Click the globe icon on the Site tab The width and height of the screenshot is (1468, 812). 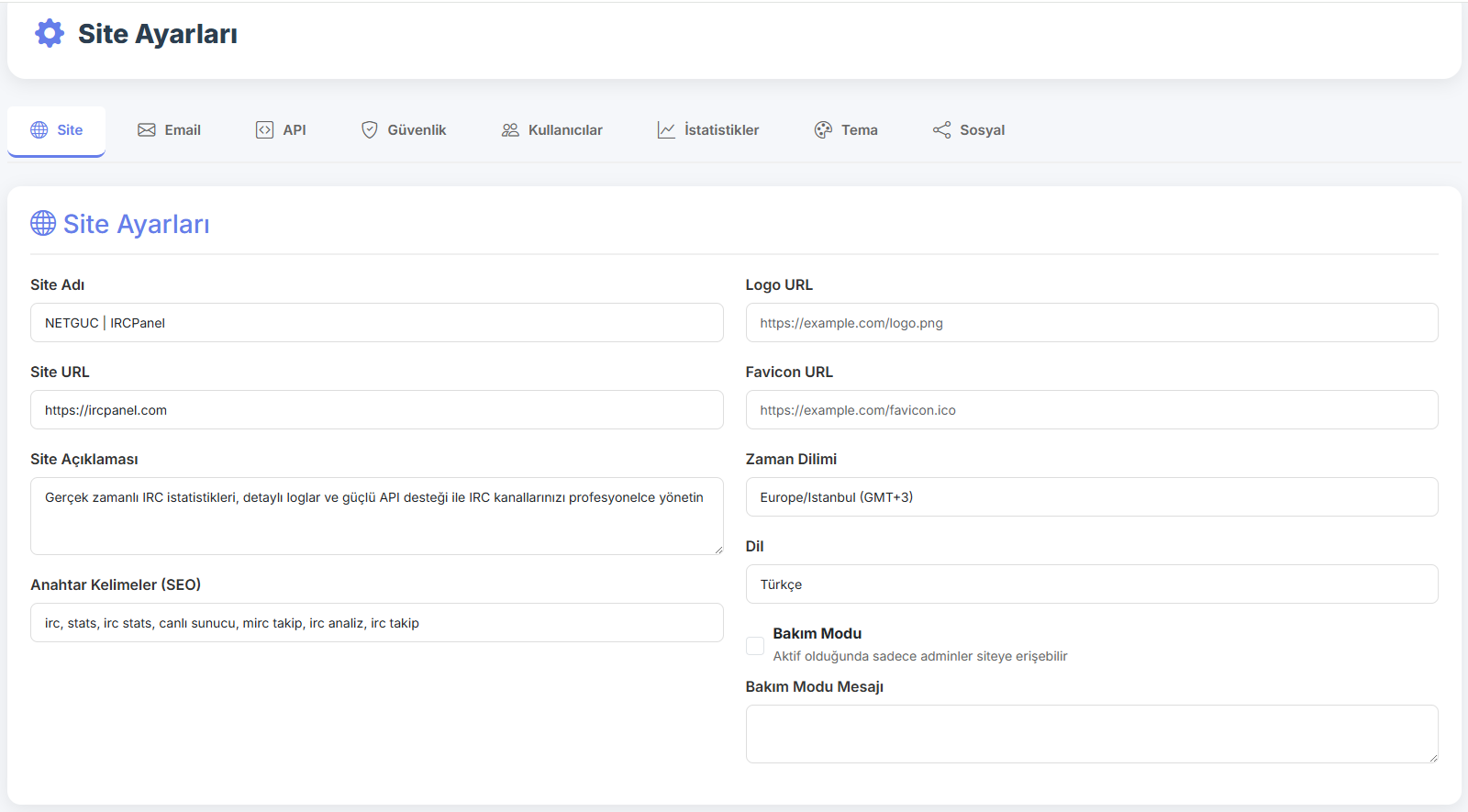click(39, 130)
